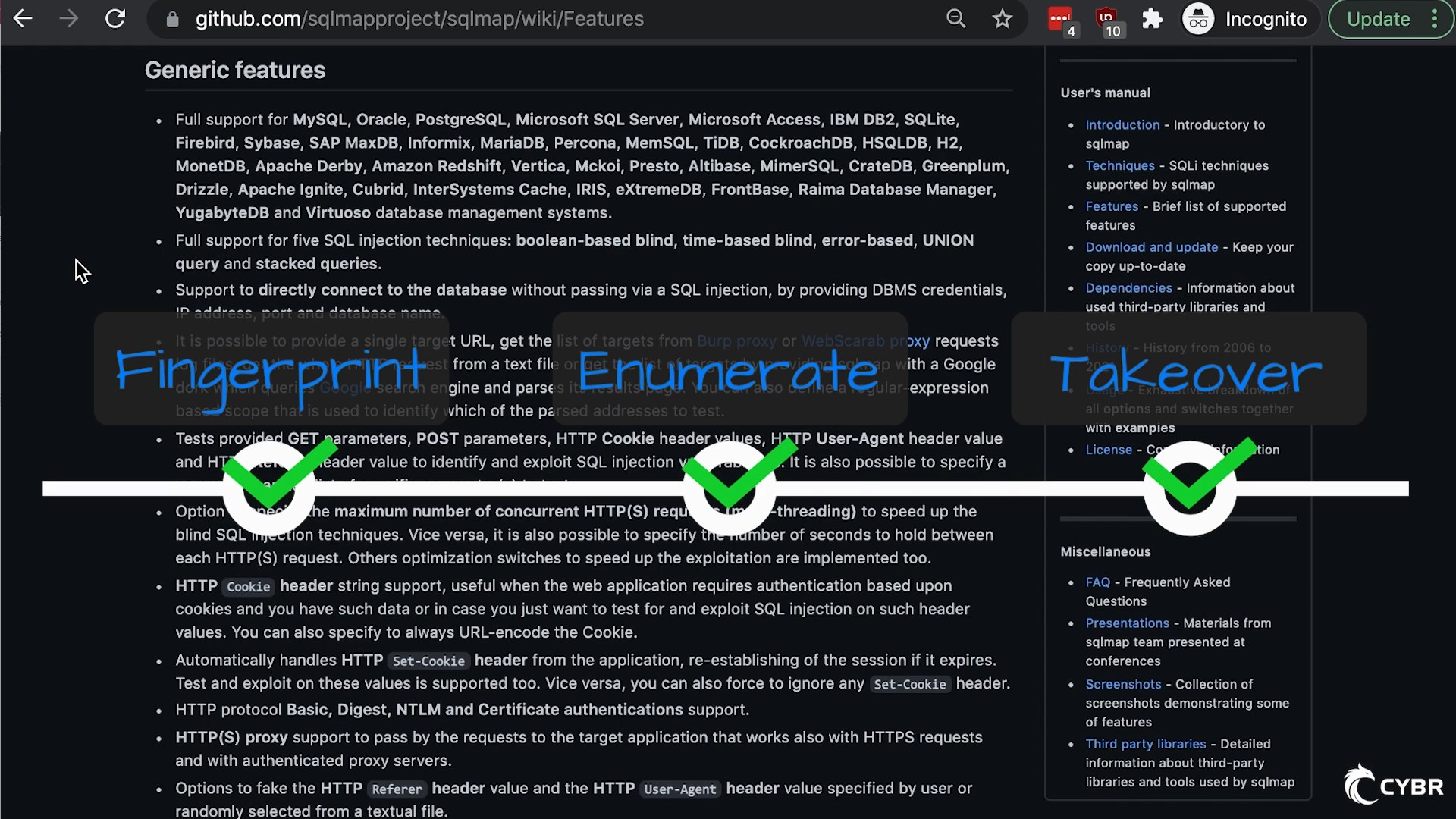Bookmark this page with the star icon
This screenshot has height=819, width=1456.
click(1003, 19)
